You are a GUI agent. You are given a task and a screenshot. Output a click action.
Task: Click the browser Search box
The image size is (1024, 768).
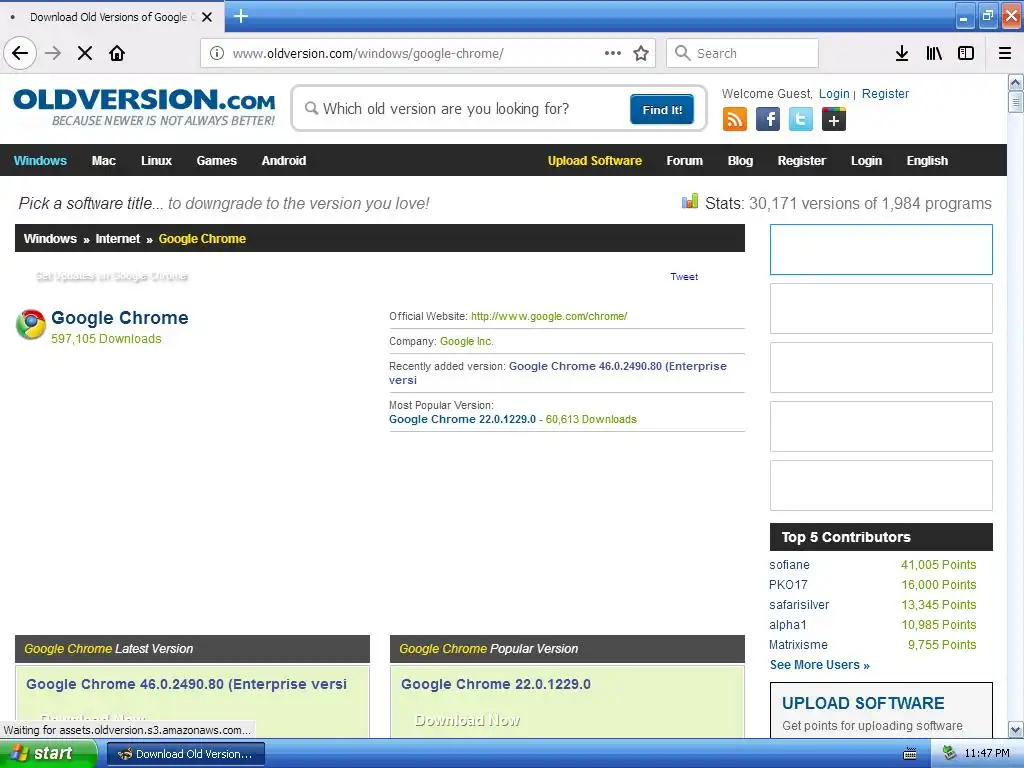[x=742, y=53]
